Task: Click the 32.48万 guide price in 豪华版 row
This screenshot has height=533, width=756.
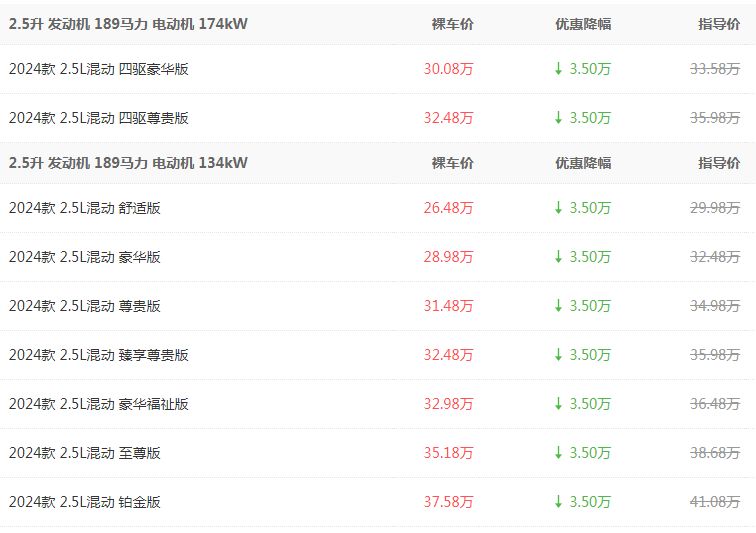Action: pyautogui.click(x=715, y=257)
